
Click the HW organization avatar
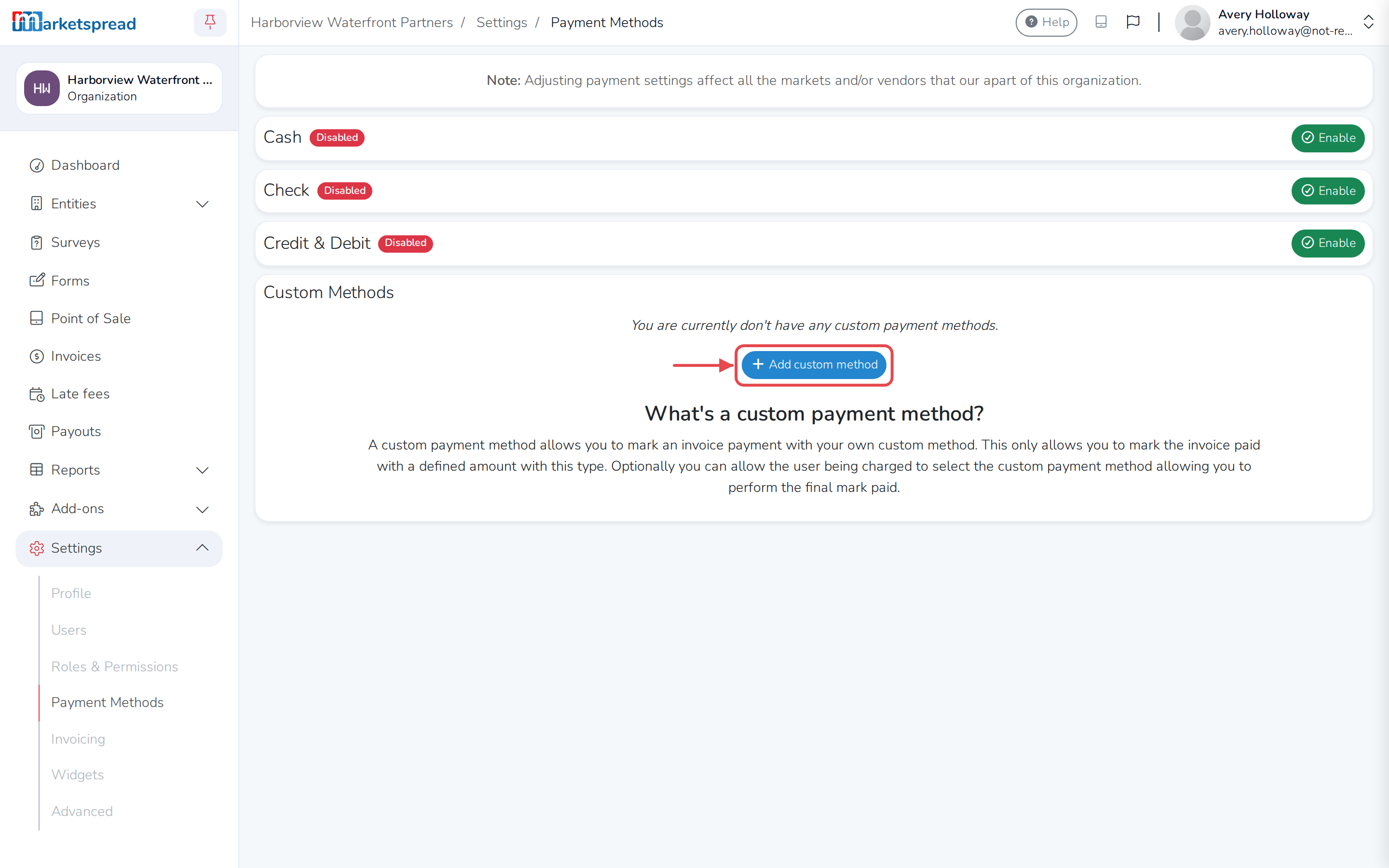point(42,88)
